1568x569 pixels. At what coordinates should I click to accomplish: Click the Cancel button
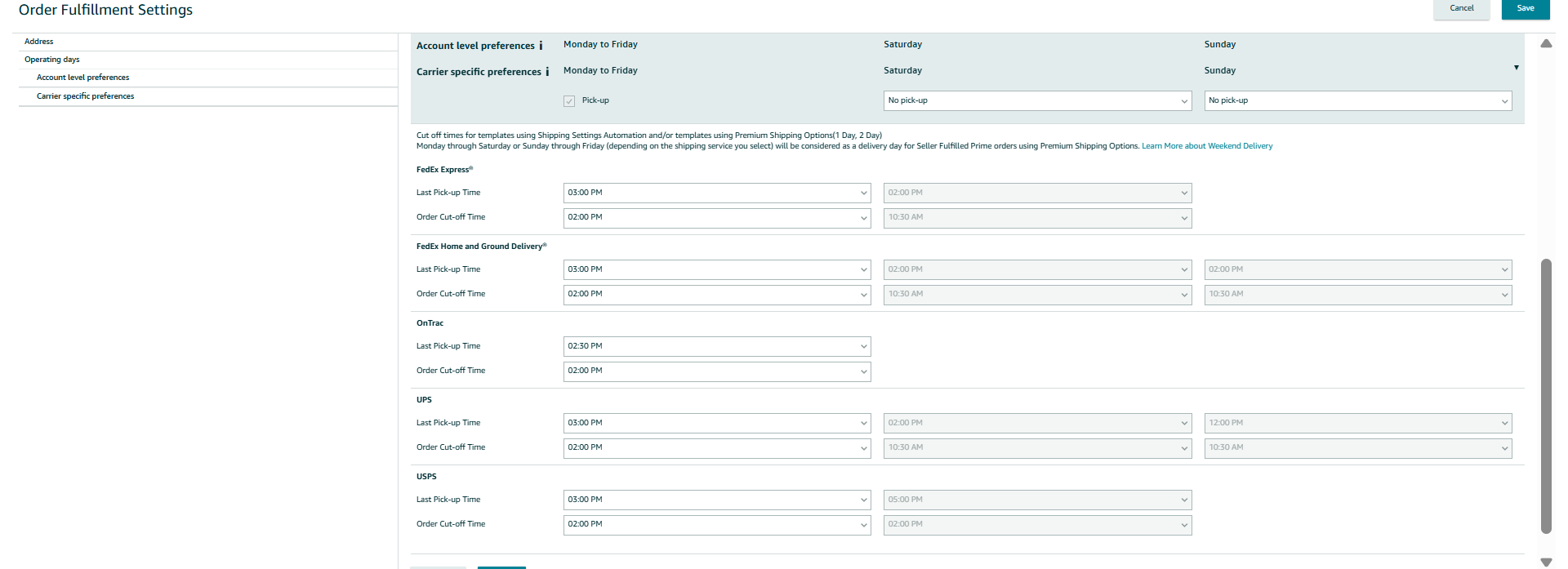click(x=1462, y=9)
